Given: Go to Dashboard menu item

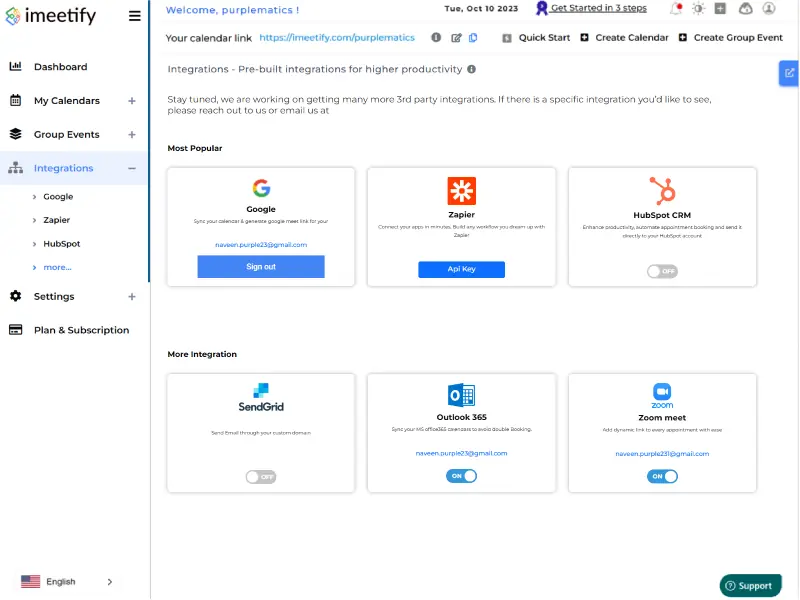Looking at the screenshot, I should pos(61,67).
